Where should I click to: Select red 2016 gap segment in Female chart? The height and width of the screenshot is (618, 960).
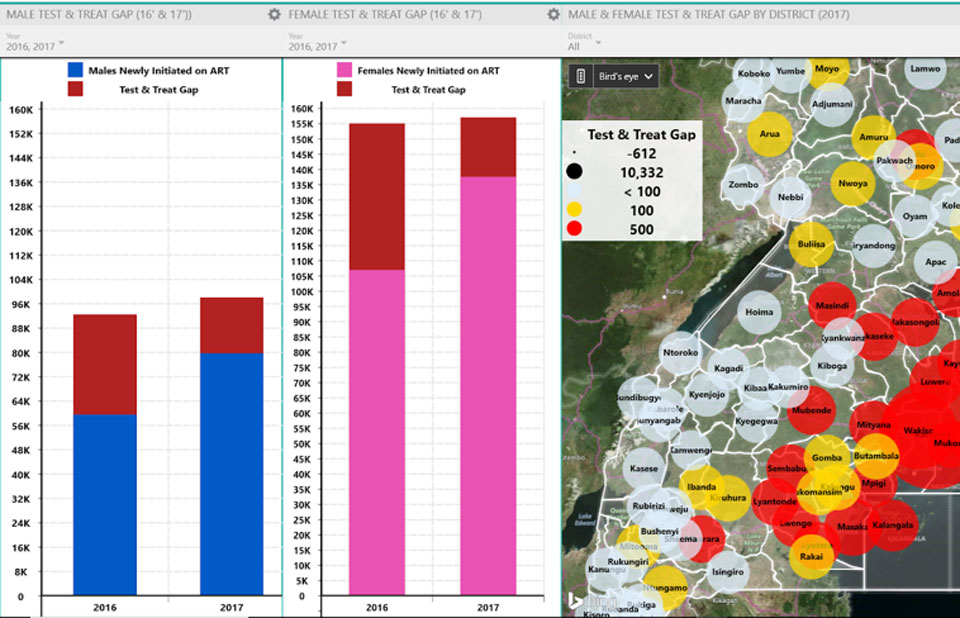click(377, 197)
